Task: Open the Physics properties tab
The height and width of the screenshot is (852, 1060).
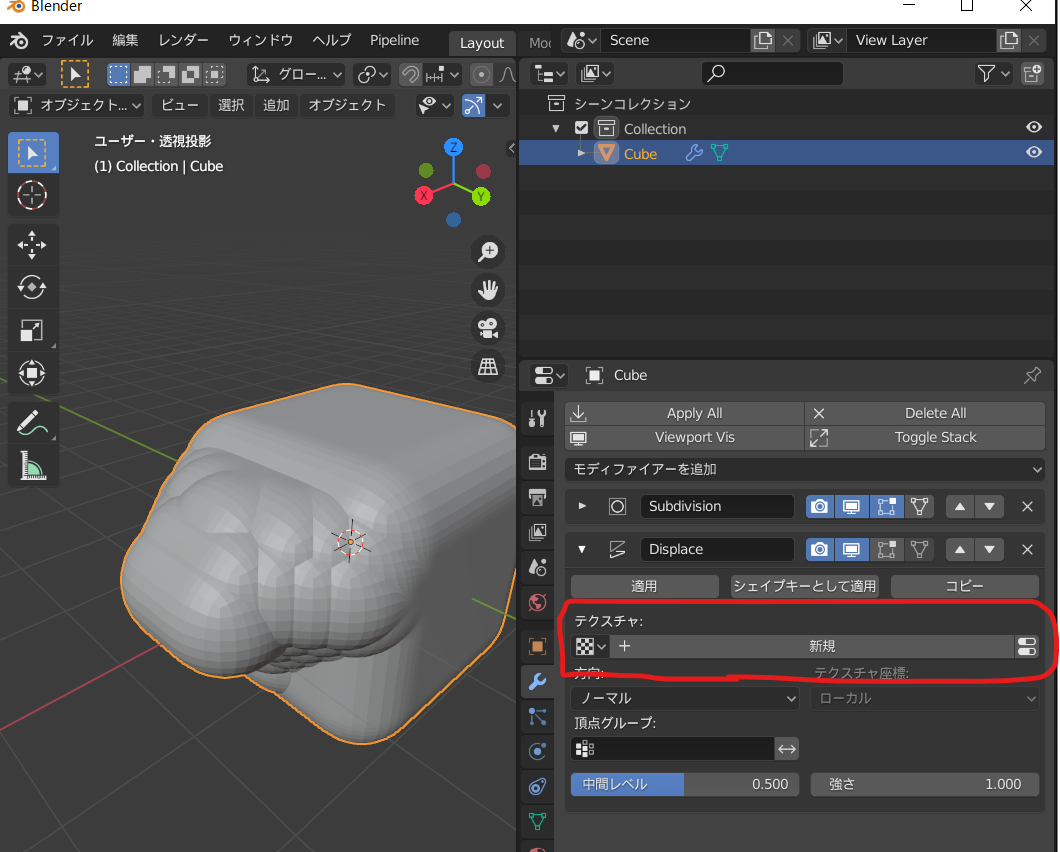Action: pyautogui.click(x=537, y=751)
